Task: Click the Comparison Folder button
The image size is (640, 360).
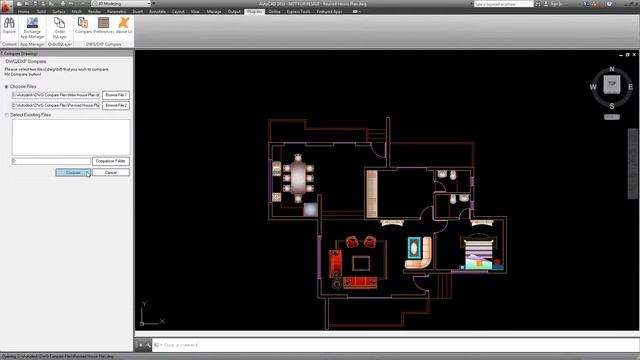Action: pos(111,161)
